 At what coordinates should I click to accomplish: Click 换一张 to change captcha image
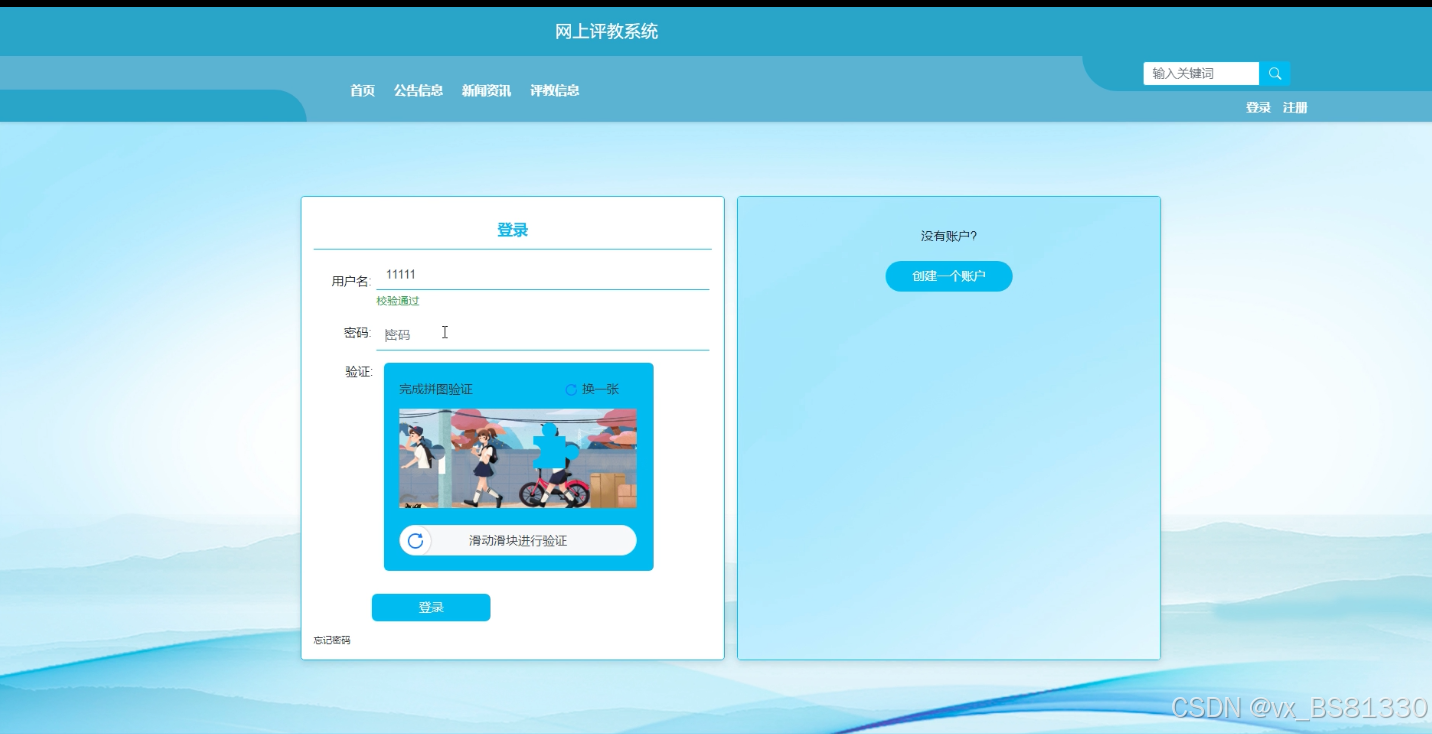[x=600, y=390]
